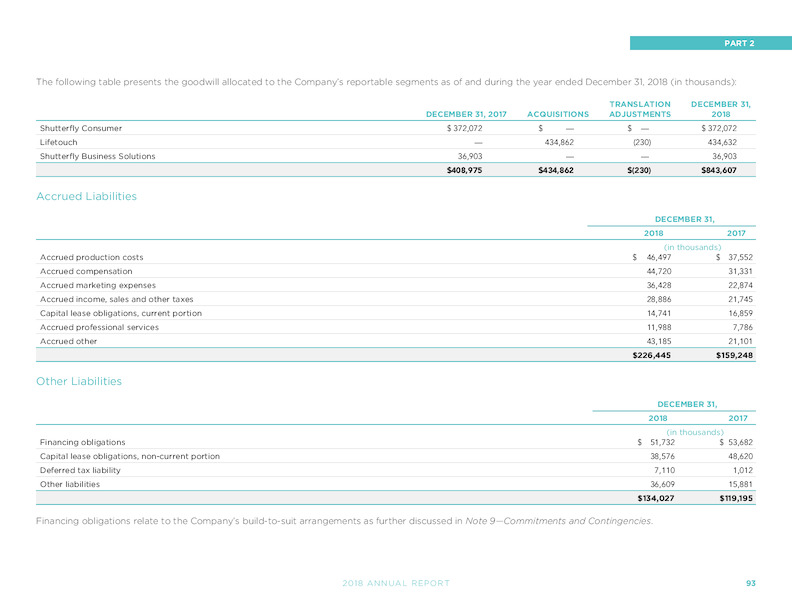Image resolution: width=792 pixels, height=612 pixels.
Task: Select the Other Liabilities heading
Action: pyautogui.click(x=79, y=381)
